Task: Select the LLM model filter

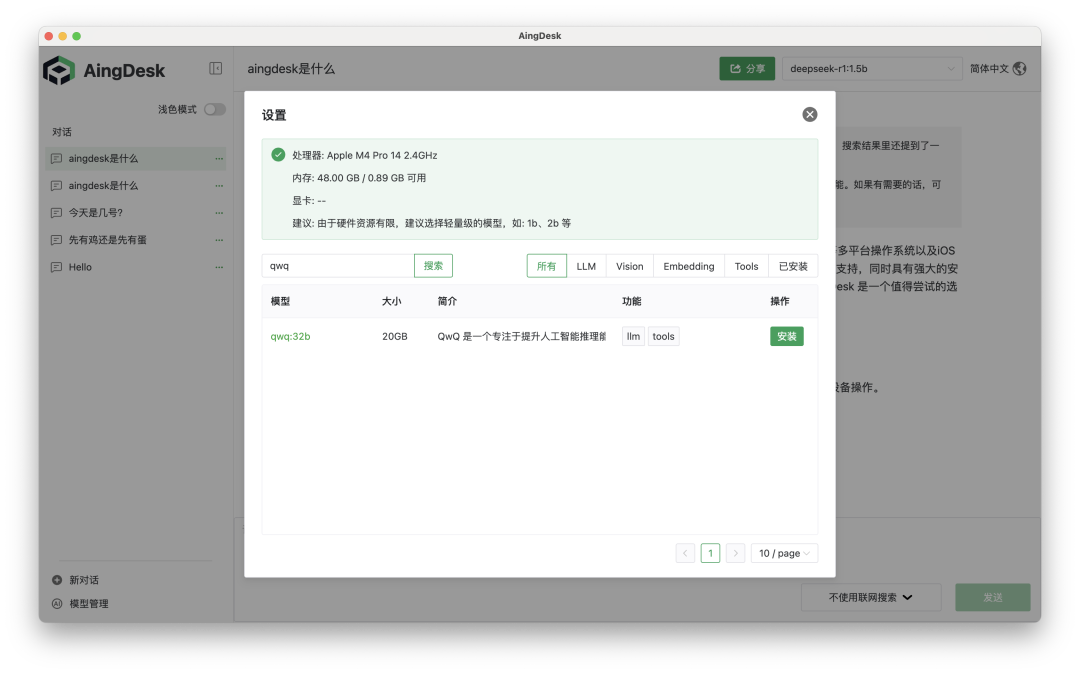Action: pos(586,265)
